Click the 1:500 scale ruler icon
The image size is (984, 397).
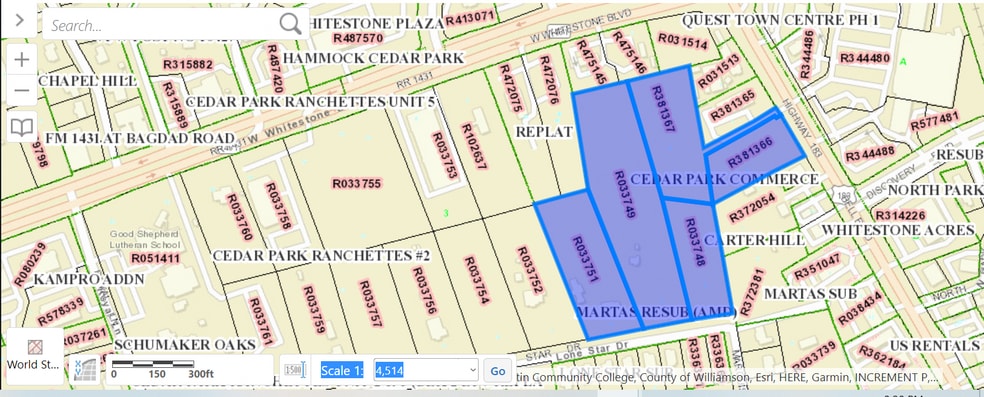pyautogui.click(x=294, y=370)
